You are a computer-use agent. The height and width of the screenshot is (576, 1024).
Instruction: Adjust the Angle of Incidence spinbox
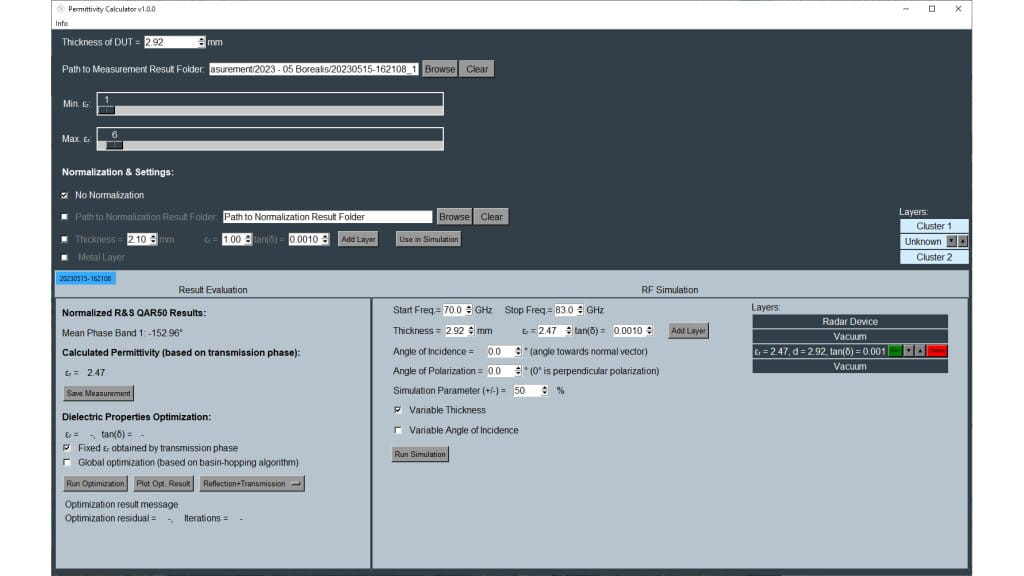(x=518, y=352)
